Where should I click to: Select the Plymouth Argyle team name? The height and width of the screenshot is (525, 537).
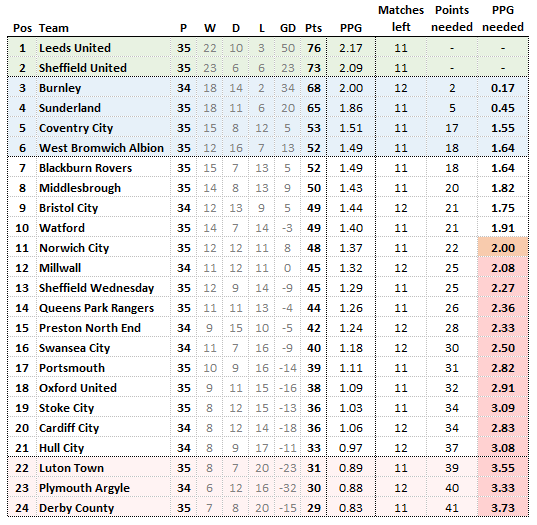(84, 488)
